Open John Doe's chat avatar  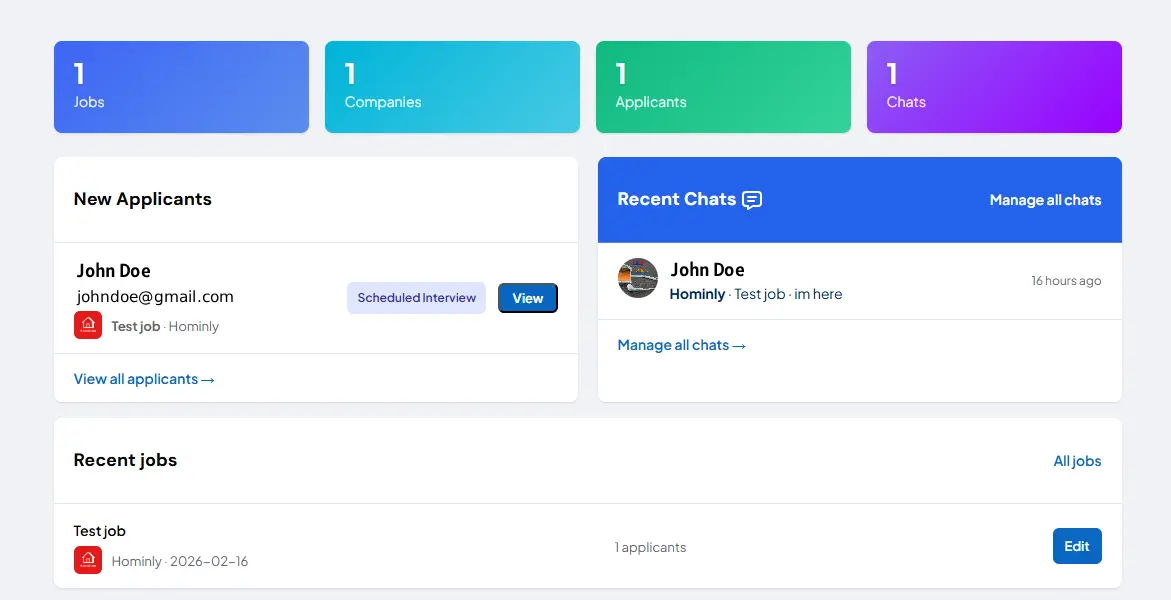(638, 278)
